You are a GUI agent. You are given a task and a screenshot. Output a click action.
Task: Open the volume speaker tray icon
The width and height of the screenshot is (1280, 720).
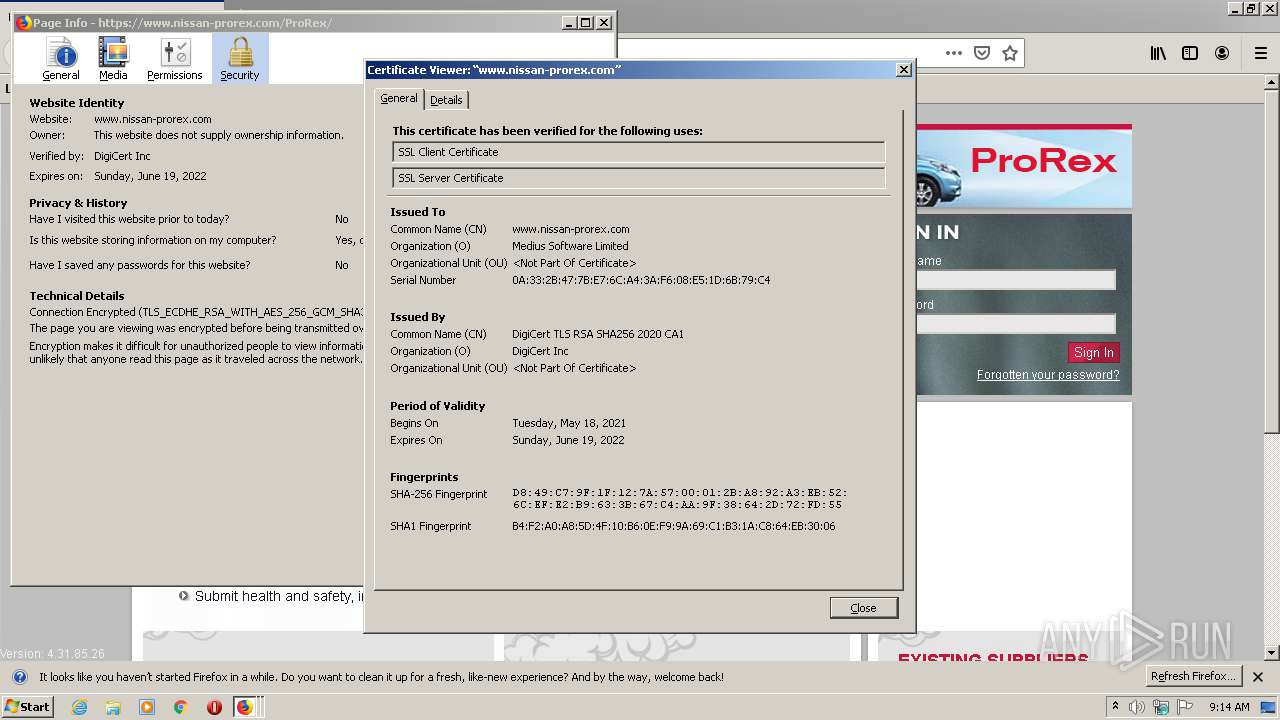coord(1137,707)
